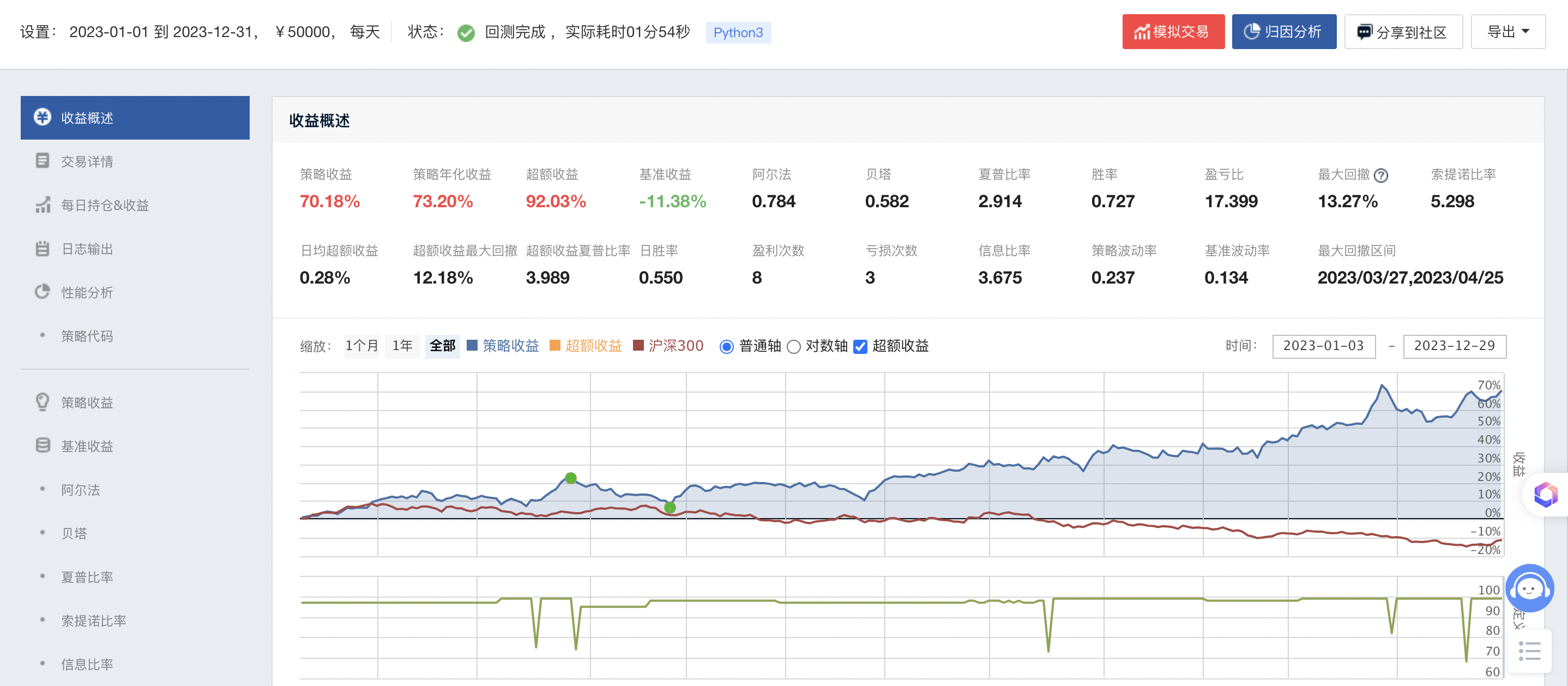
Task: Open the 策略代码 sidebar item
Action: tap(135, 336)
